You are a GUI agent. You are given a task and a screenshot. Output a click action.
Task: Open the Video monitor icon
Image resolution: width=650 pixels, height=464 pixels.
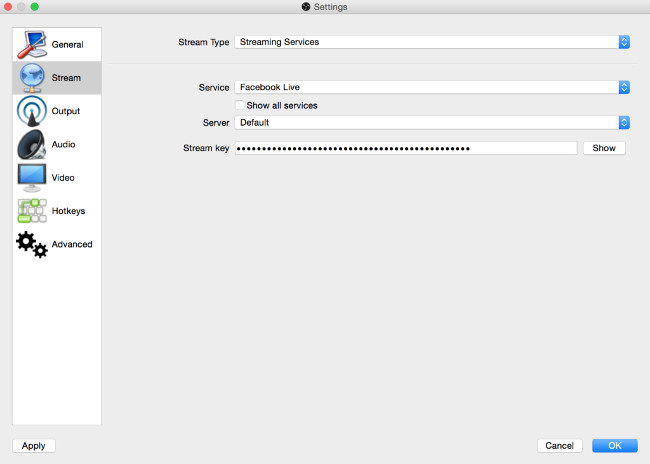tap(32, 177)
